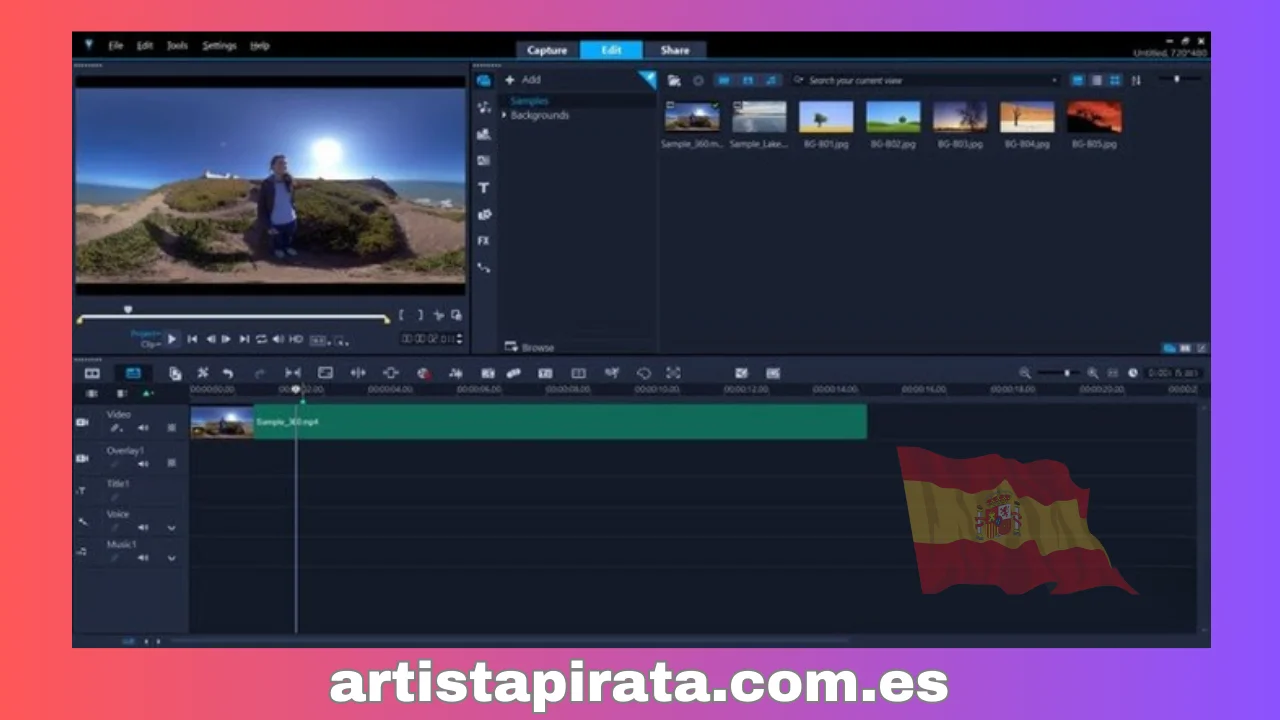Fit project in timeline window
This screenshot has height=720, width=1280.
pyautogui.click(x=1112, y=373)
